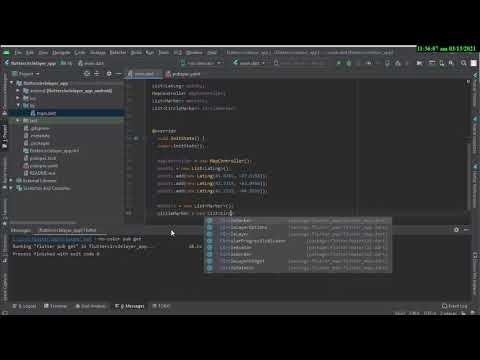Open Terminal tool window
480x360 pixels.
click(56, 306)
